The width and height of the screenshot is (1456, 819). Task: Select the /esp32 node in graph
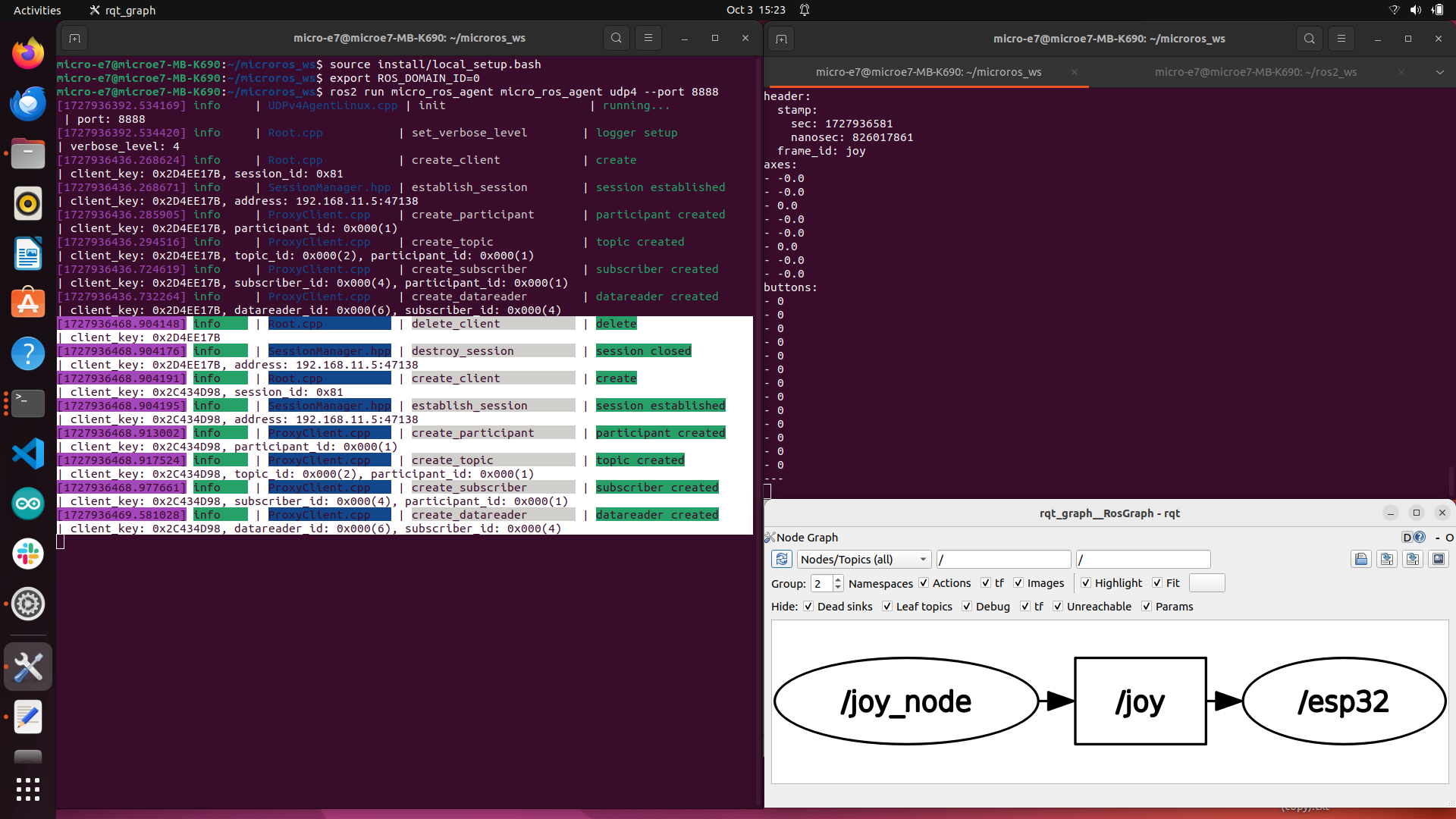click(x=1344, y=701)
